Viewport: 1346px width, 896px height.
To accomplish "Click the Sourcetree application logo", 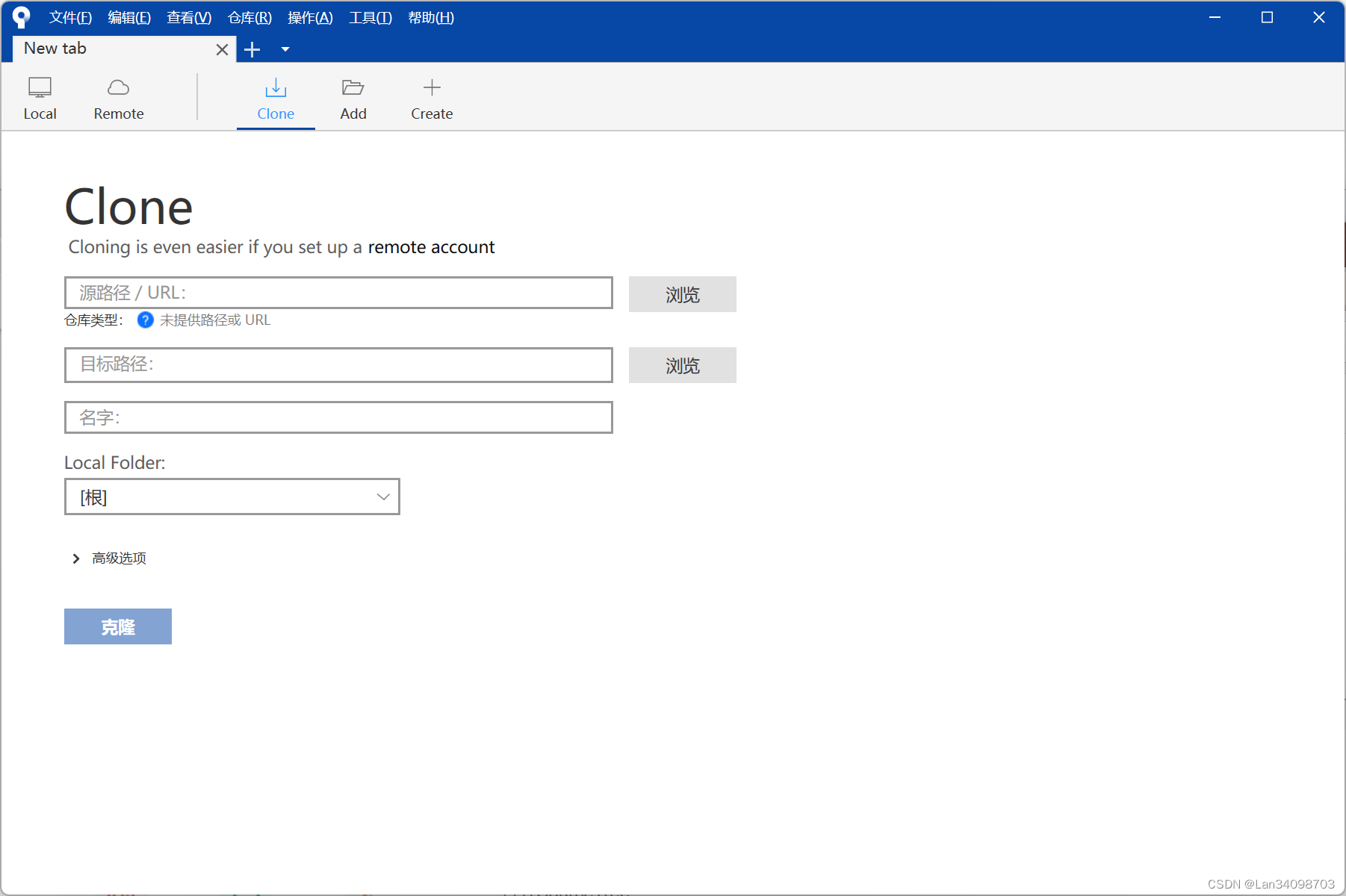I will (x=21, y=16).
